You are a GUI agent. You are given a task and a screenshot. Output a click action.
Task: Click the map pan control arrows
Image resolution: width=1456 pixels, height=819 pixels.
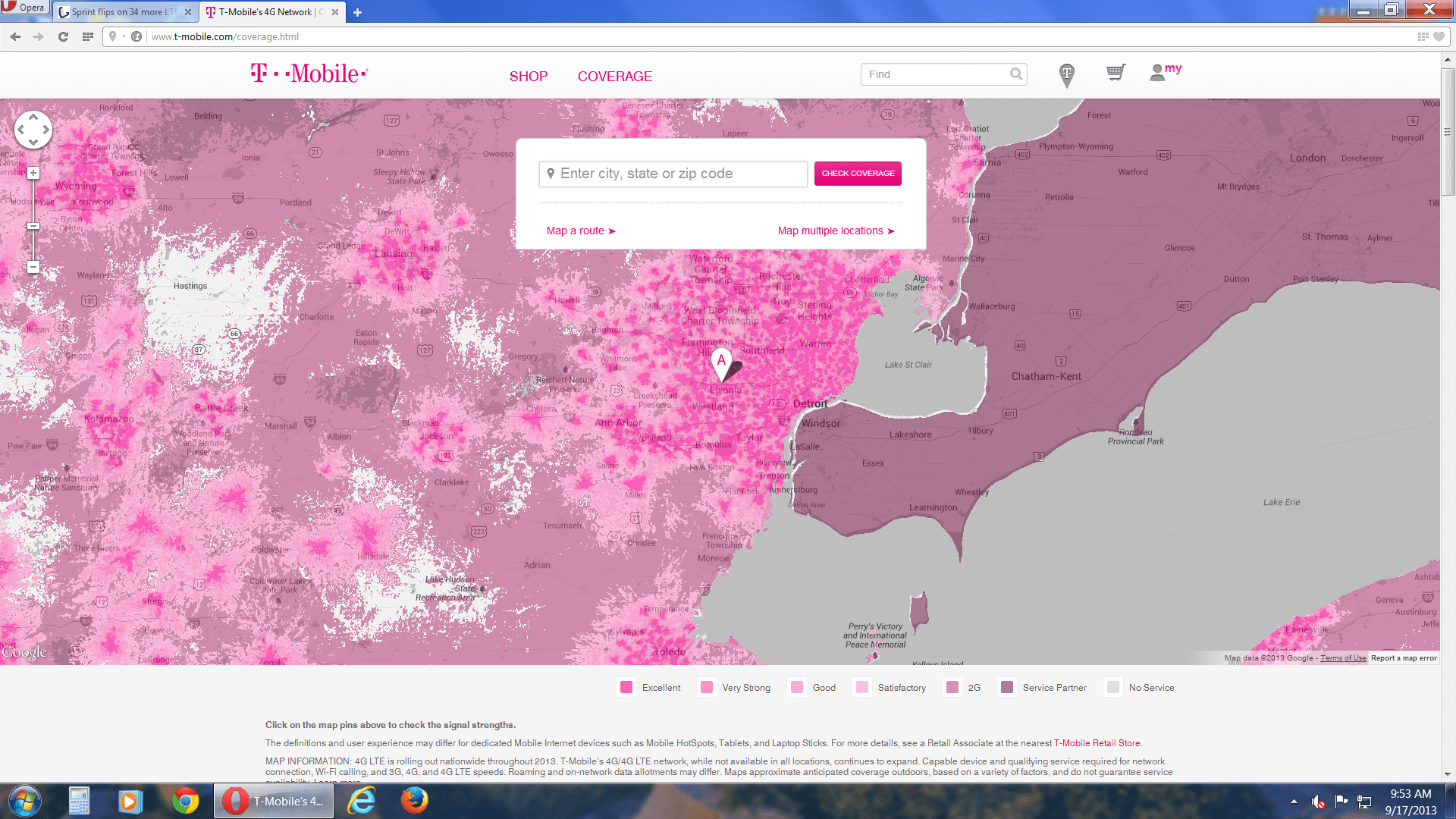coord(33,130)
